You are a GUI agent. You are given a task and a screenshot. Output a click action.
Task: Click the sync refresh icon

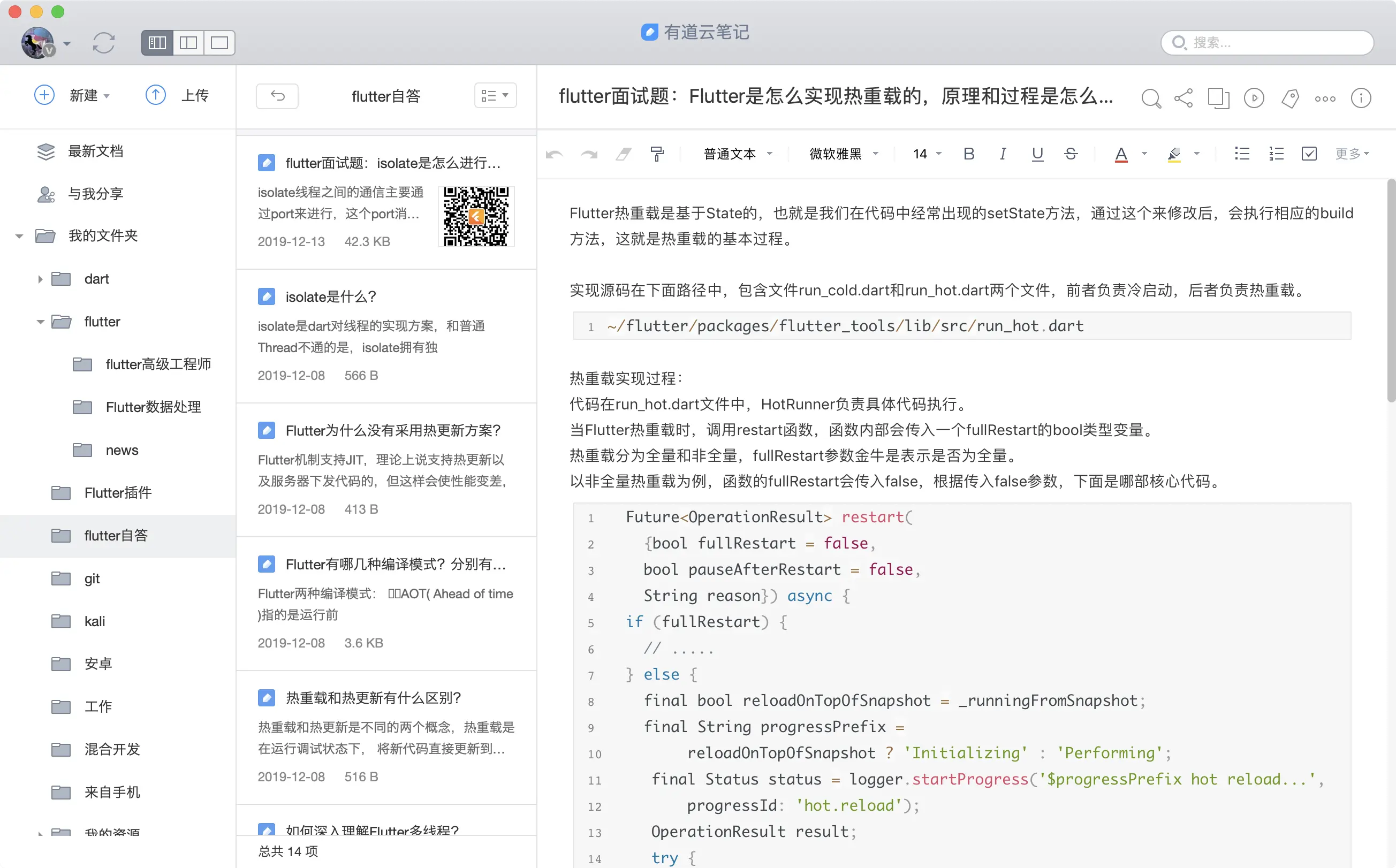tap(104, 43)
